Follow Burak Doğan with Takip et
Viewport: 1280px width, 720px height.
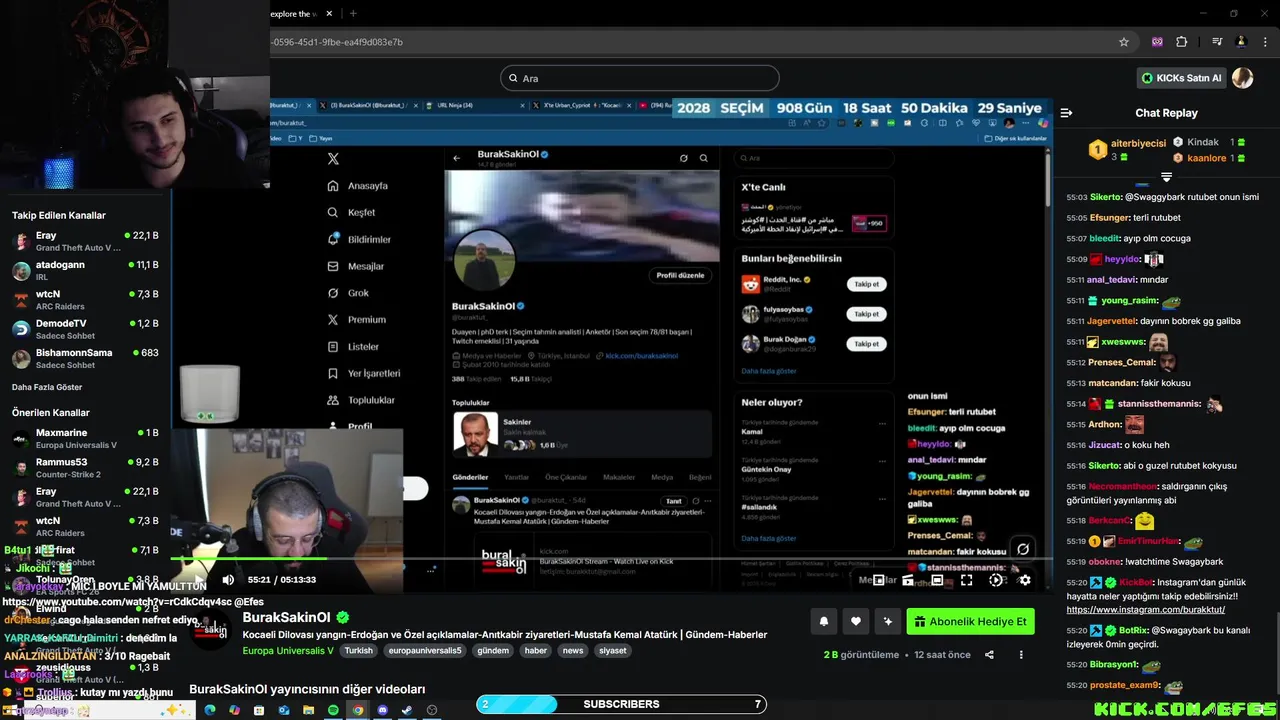(866, 343)
